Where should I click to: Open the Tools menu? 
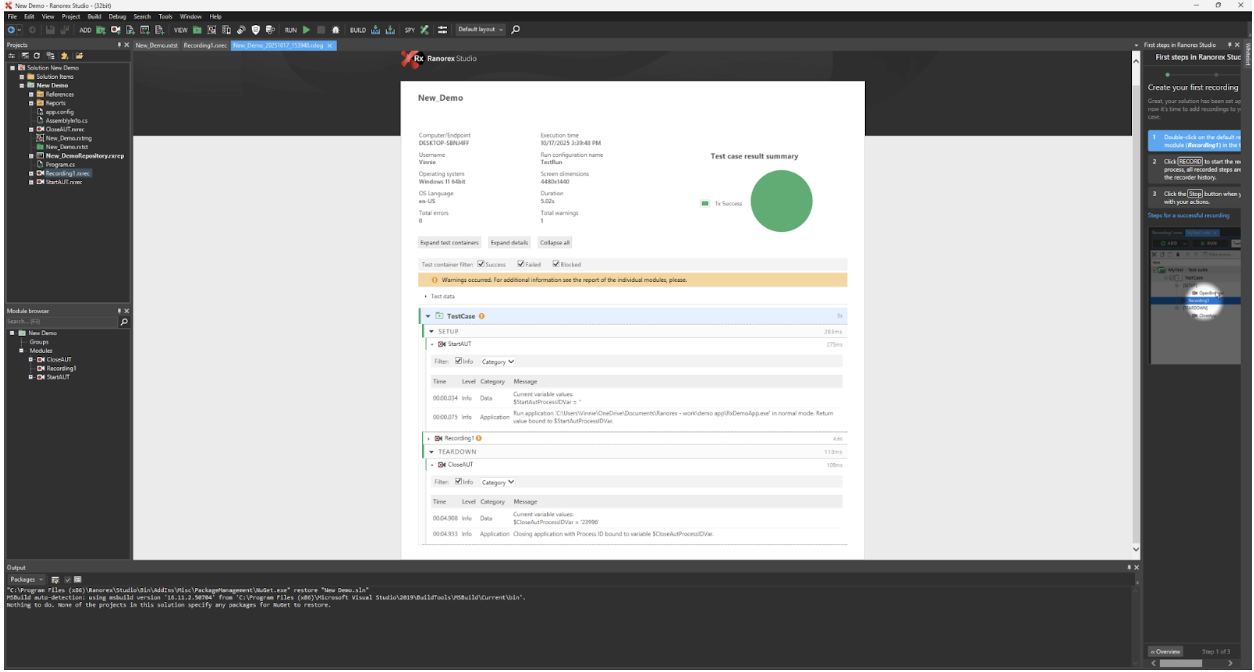[x=165, y=16]
